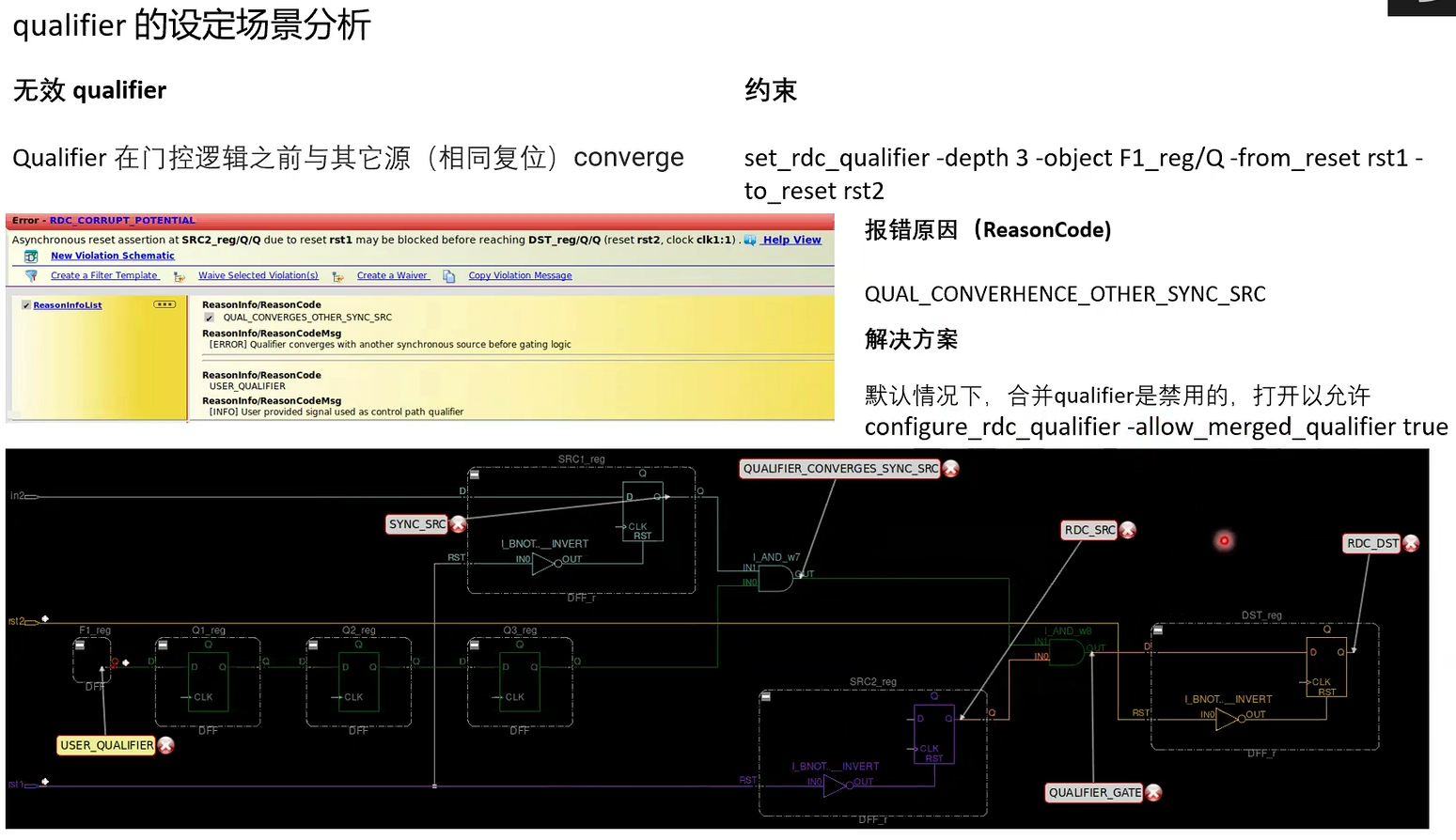Select flip-flop cell inside DST_reg
1456x840 pixels.
1327,666
